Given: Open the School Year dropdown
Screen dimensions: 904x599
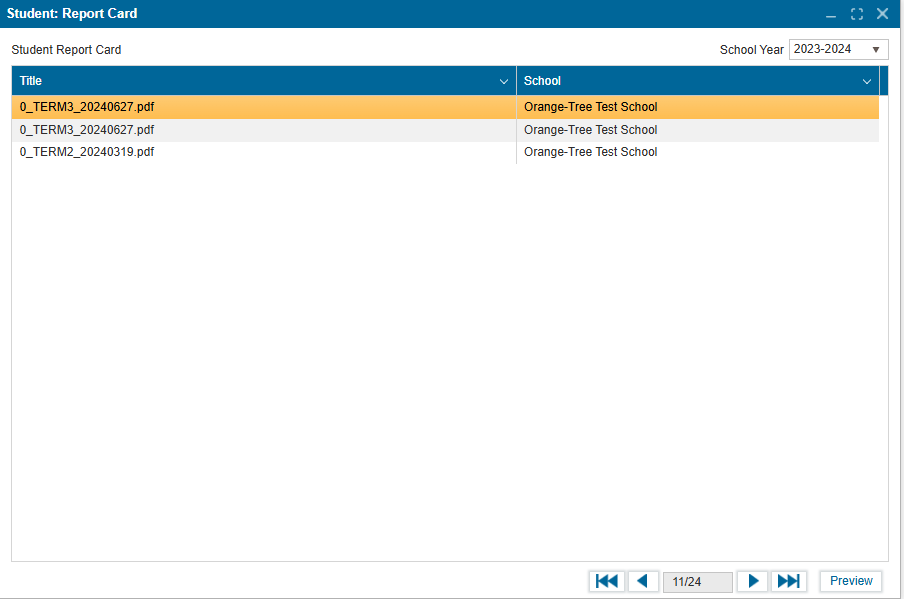Looking at the screenshot, I should (x=838, y=50).
